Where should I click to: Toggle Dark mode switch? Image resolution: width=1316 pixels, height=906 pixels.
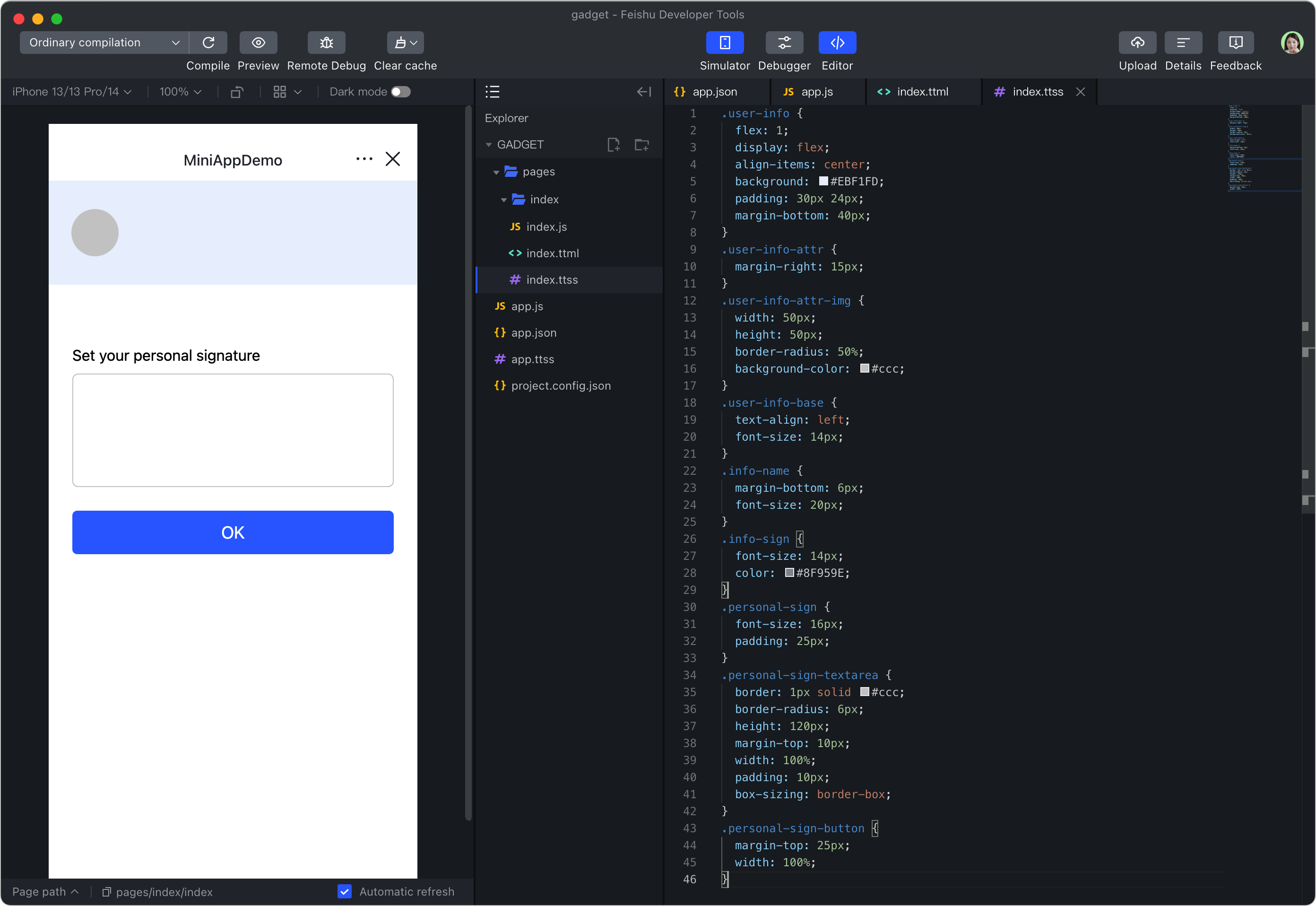401,92
